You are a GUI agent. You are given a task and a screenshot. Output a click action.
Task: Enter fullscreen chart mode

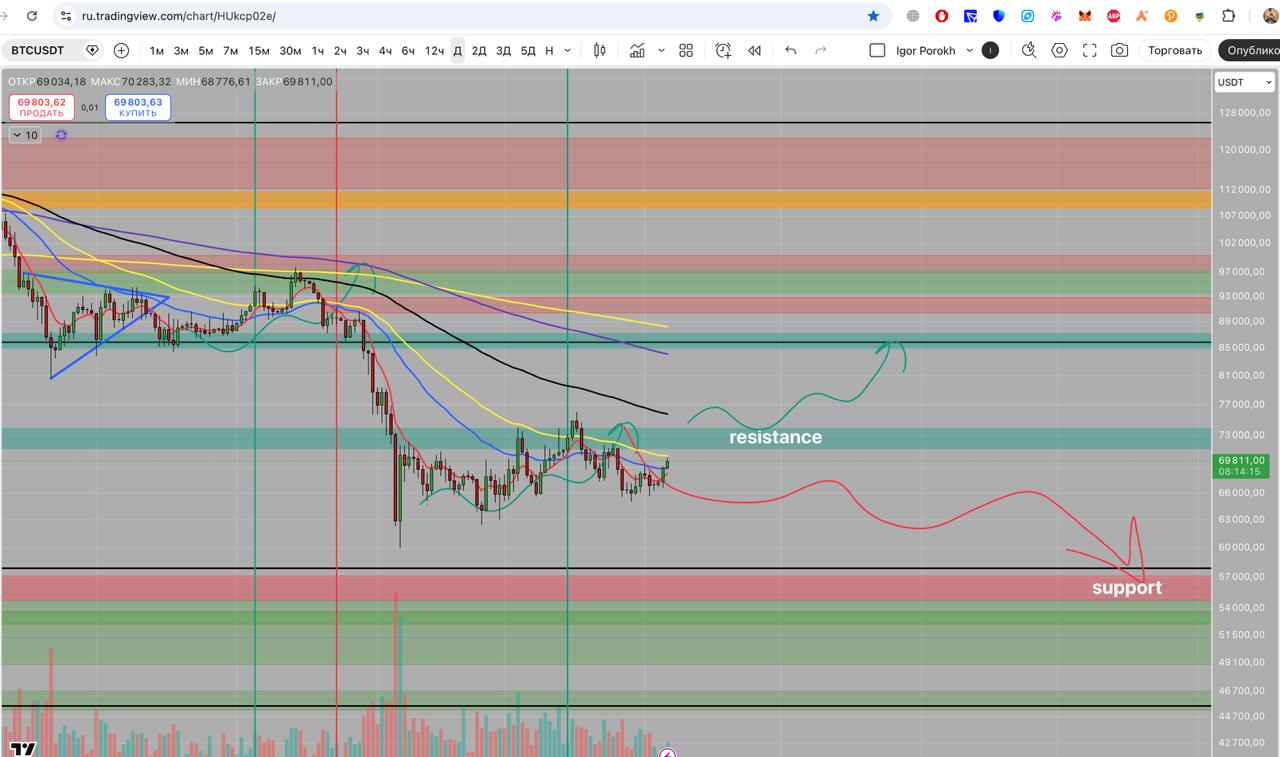[x=1090, y=50]
